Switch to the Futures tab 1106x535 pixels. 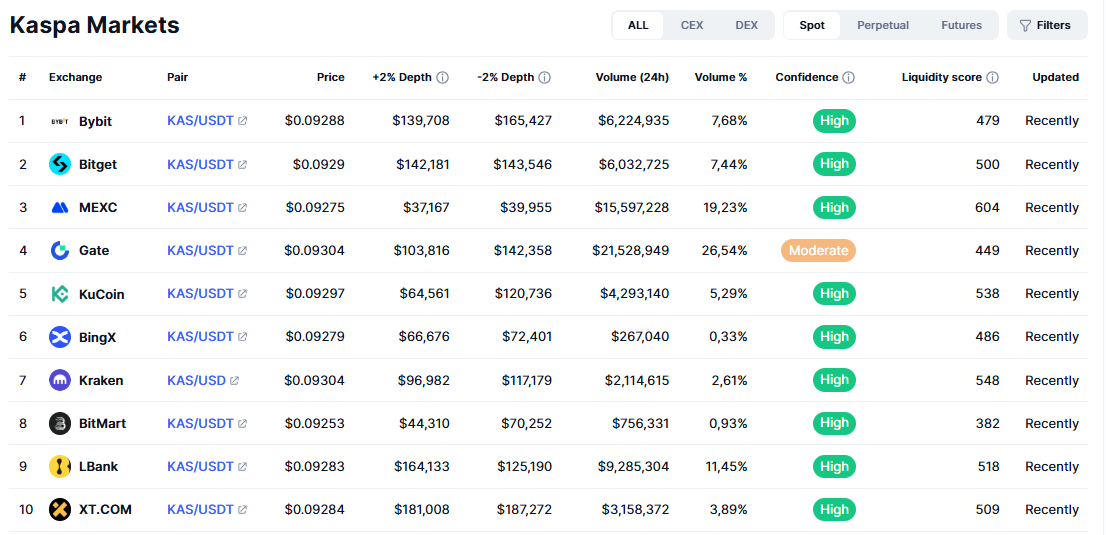pos(961,25)
